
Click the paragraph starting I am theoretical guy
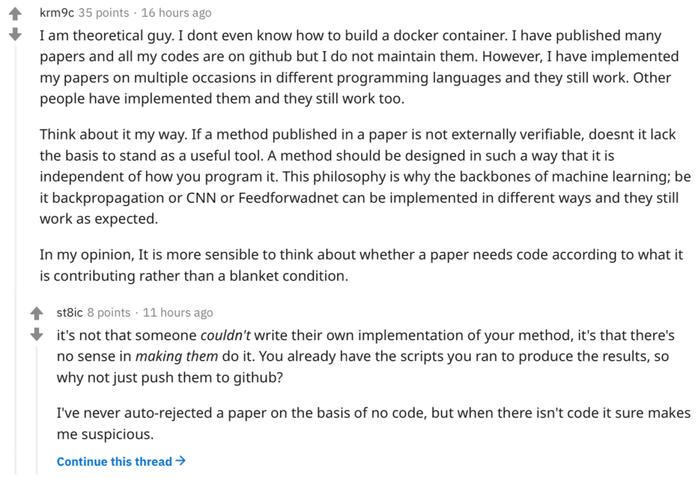click(359, 67)
